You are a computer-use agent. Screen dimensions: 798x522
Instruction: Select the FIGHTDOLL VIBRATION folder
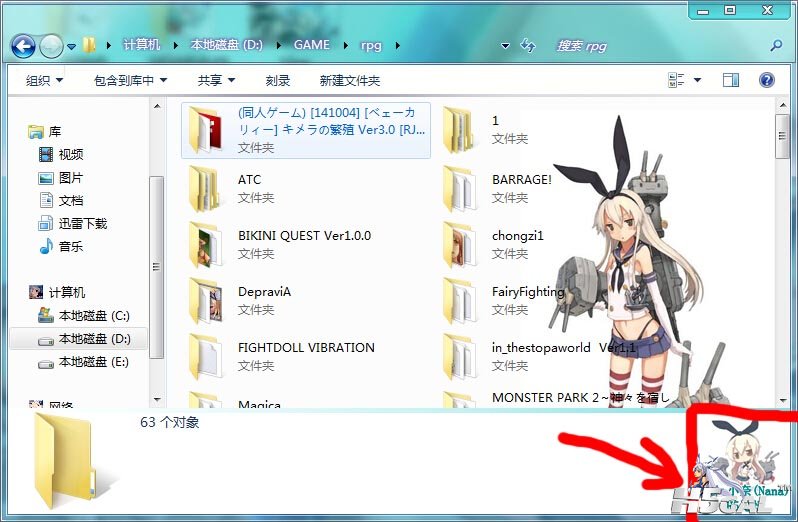306,348
